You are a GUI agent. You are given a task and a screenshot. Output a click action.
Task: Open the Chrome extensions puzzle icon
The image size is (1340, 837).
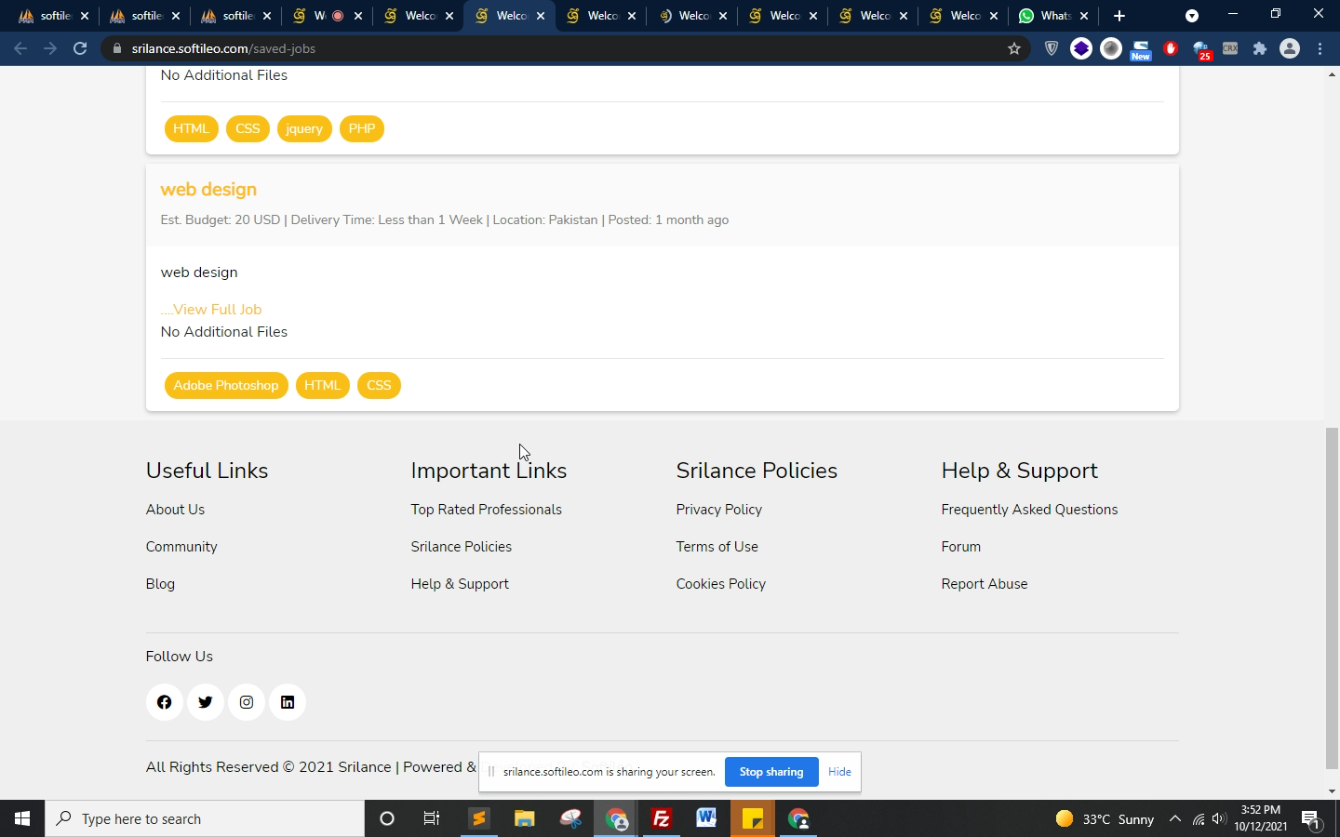(x=1259, y=48)
